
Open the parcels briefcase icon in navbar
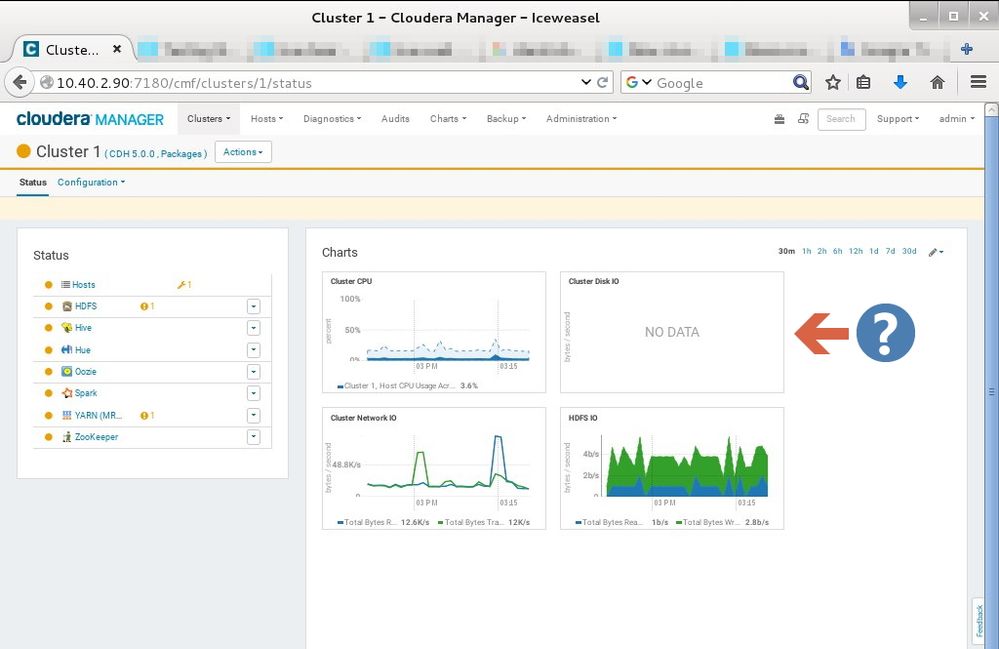(x=779, y=119)
